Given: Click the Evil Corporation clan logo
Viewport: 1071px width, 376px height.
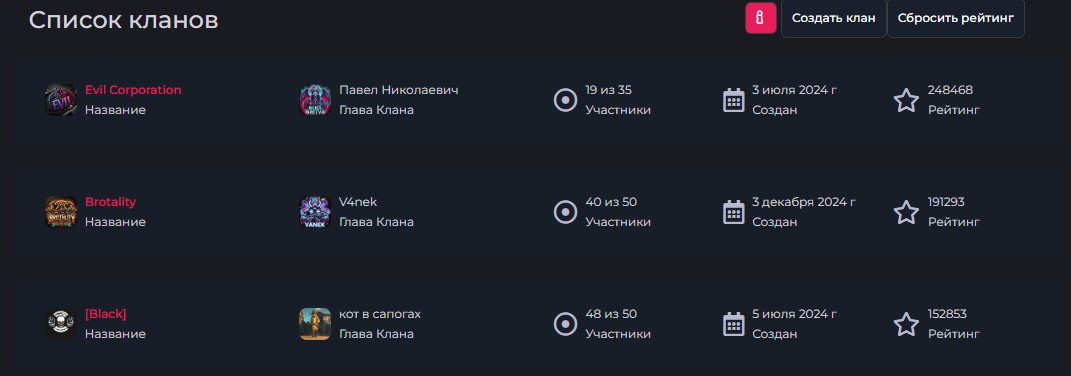Looking at the screenshot, I should click(x=61, y=100).
